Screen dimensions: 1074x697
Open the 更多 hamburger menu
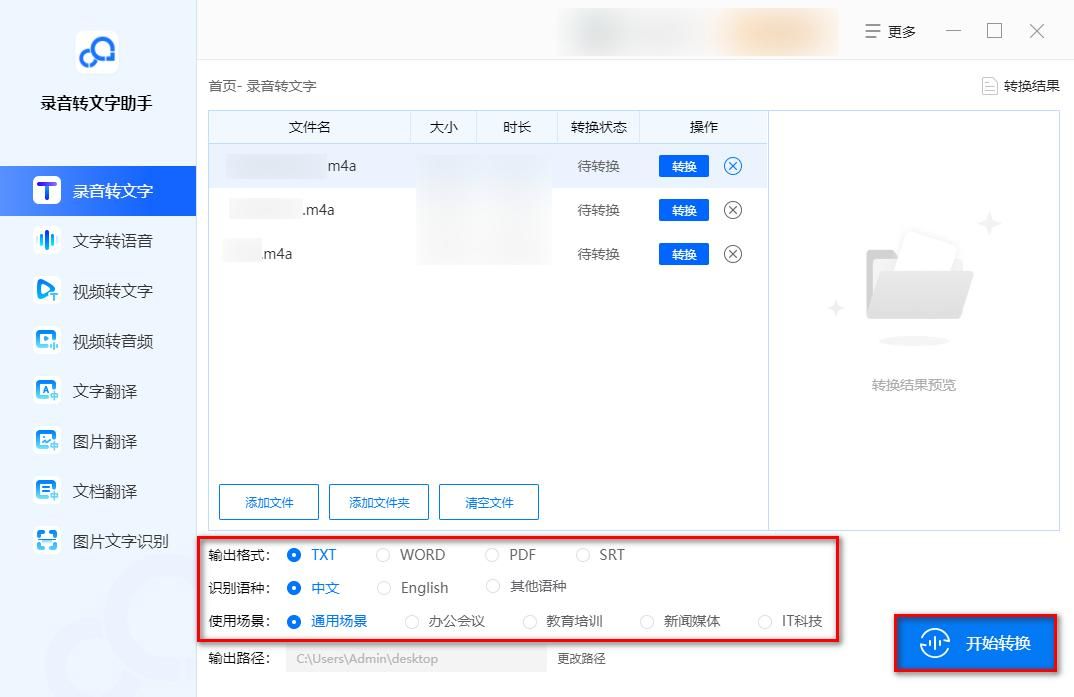890,31
